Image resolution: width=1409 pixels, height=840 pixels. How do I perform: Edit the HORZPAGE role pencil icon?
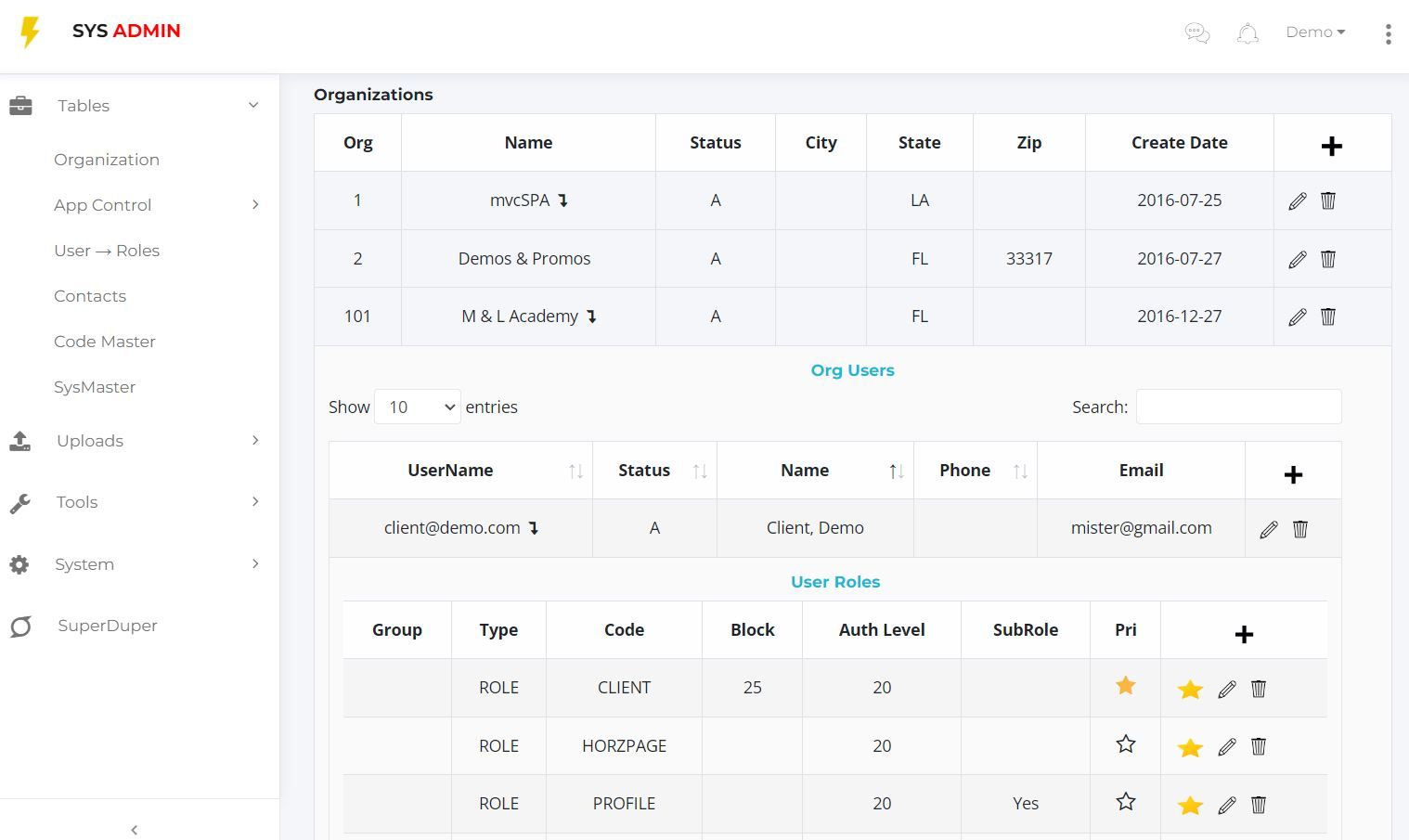pyautogui.click(x=1227, y=746)
